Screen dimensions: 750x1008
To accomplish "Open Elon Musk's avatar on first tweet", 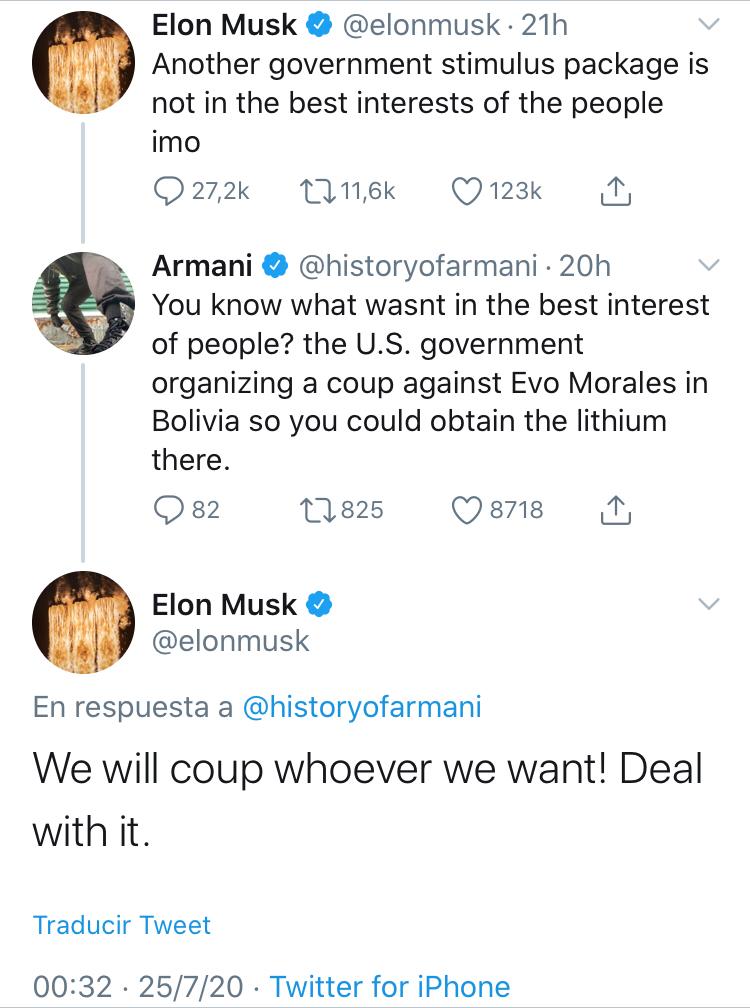I will [83, 63].
